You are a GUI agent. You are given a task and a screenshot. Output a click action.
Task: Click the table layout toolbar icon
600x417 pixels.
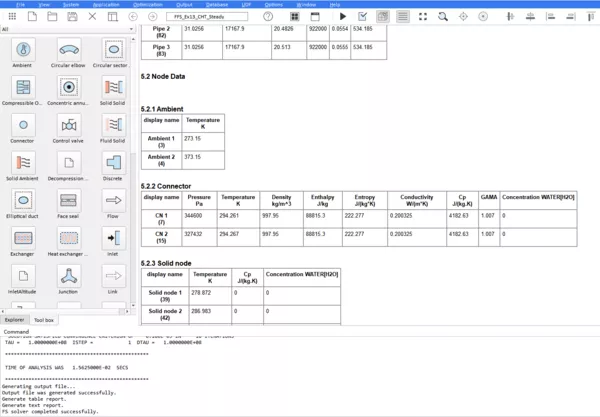point(112,16)
